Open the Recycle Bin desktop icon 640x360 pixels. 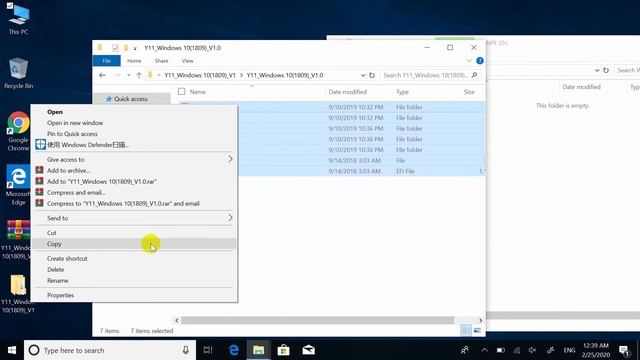click(x=18, y=73)
